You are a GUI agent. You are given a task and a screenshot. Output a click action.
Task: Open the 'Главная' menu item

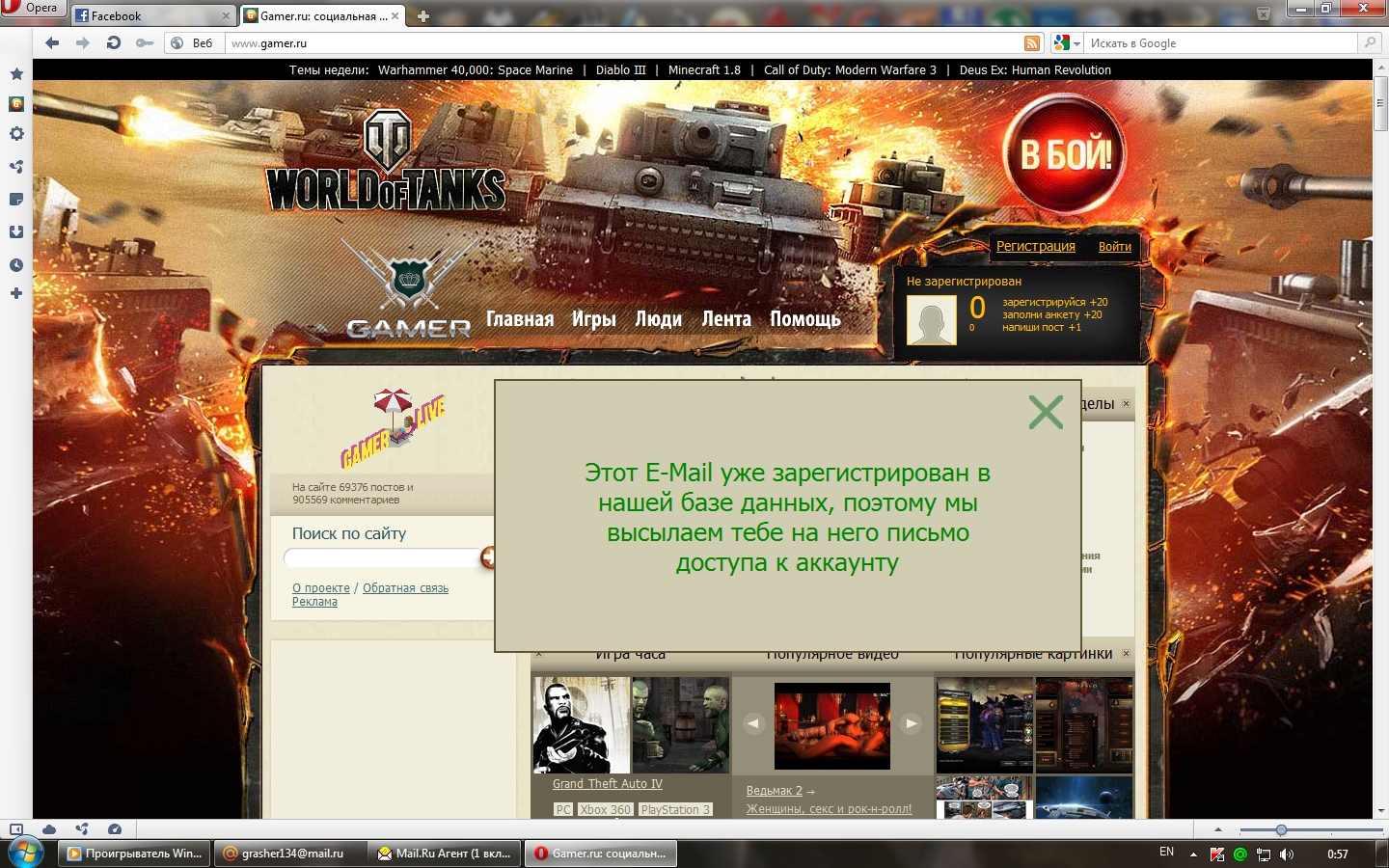[520, 319]
